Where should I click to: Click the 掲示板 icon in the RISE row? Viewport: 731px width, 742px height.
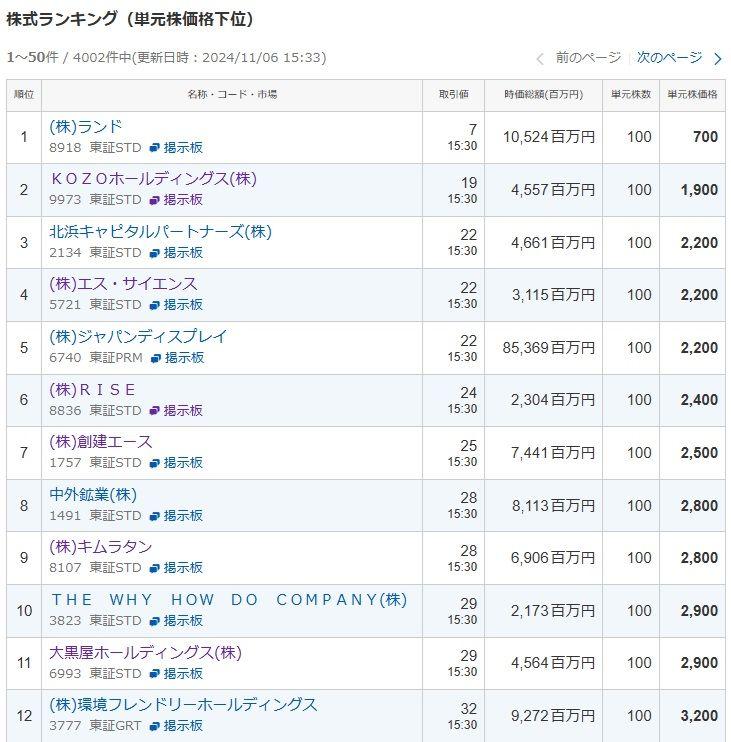(x=155, y=410)
